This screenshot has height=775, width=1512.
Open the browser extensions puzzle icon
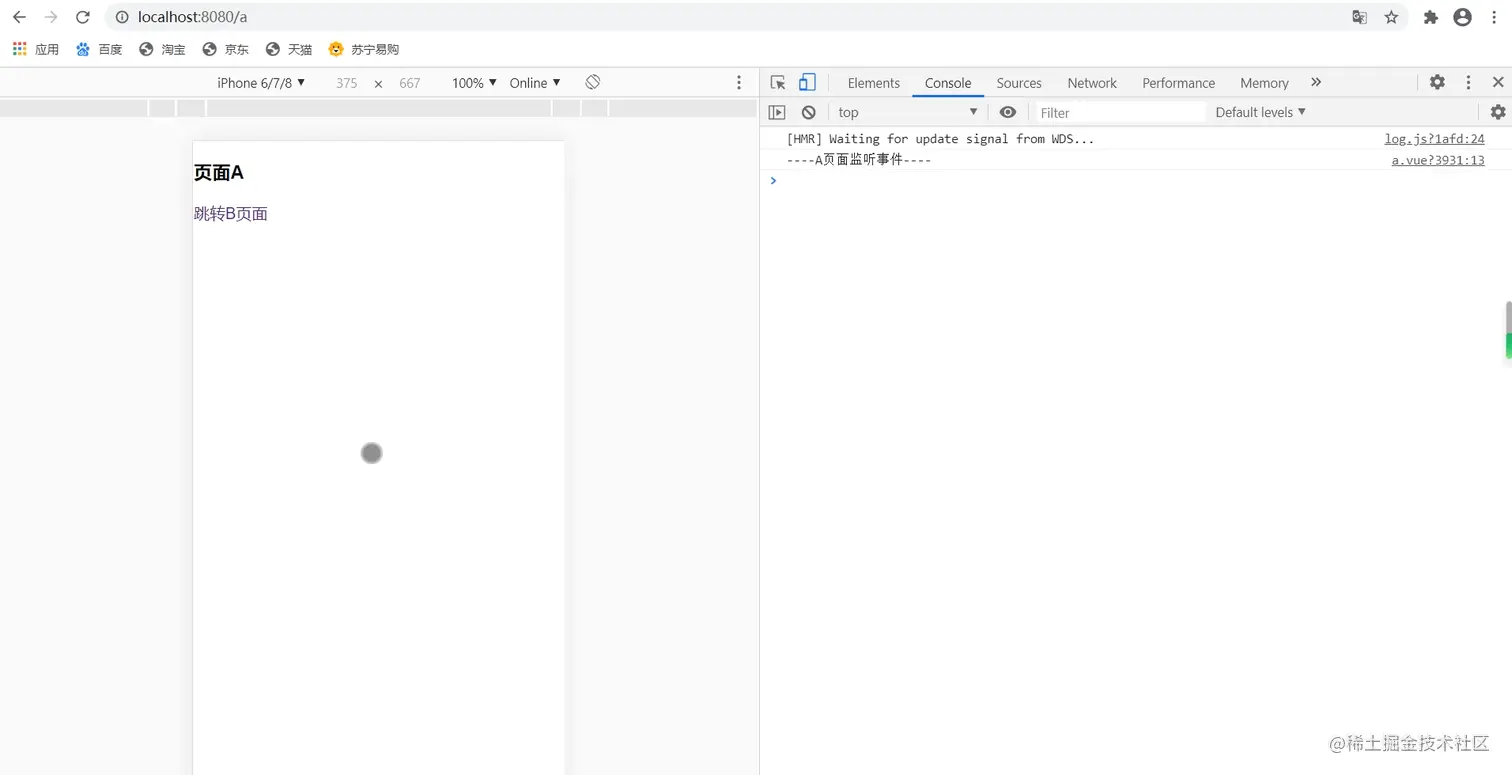[x=1431, y=17]
